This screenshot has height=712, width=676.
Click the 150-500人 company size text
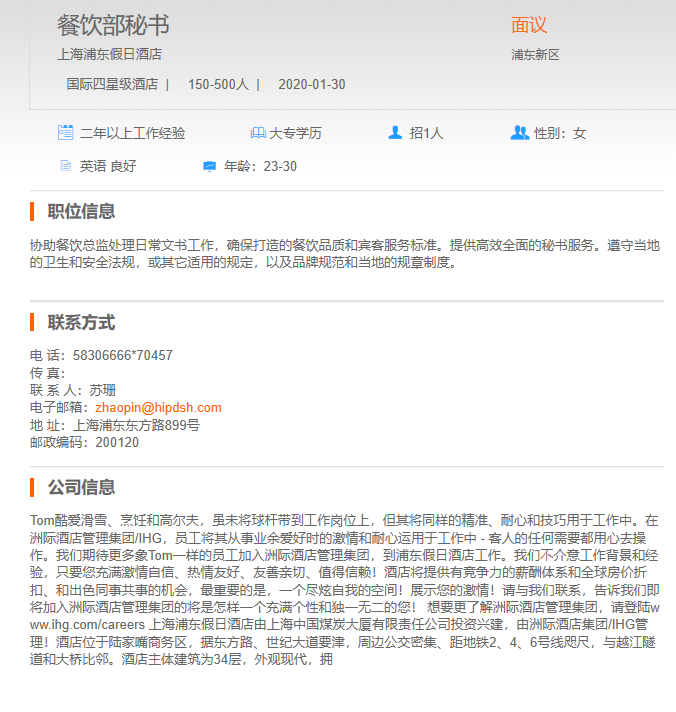click(218, 84)
